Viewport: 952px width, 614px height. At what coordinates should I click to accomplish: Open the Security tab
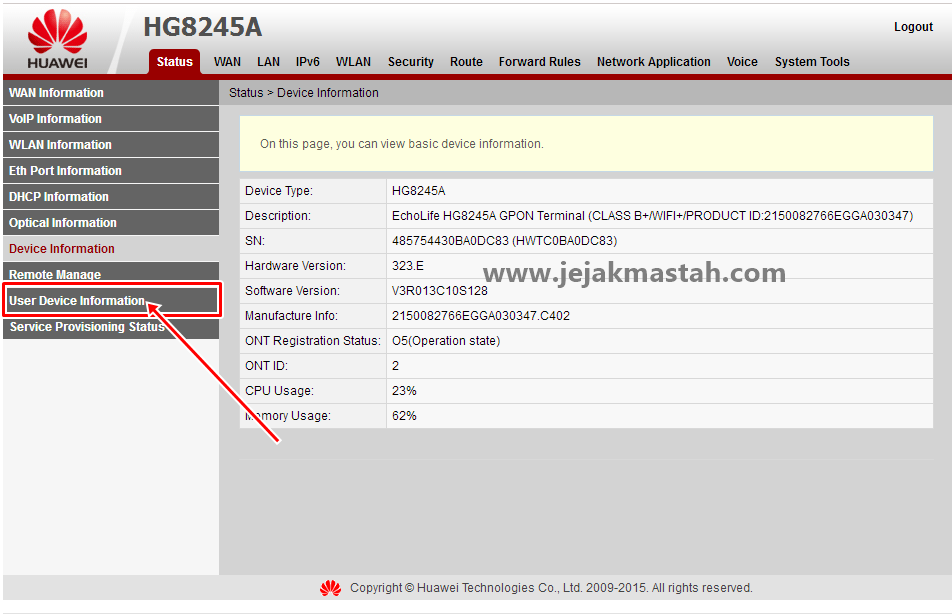[x=410, y=61]
